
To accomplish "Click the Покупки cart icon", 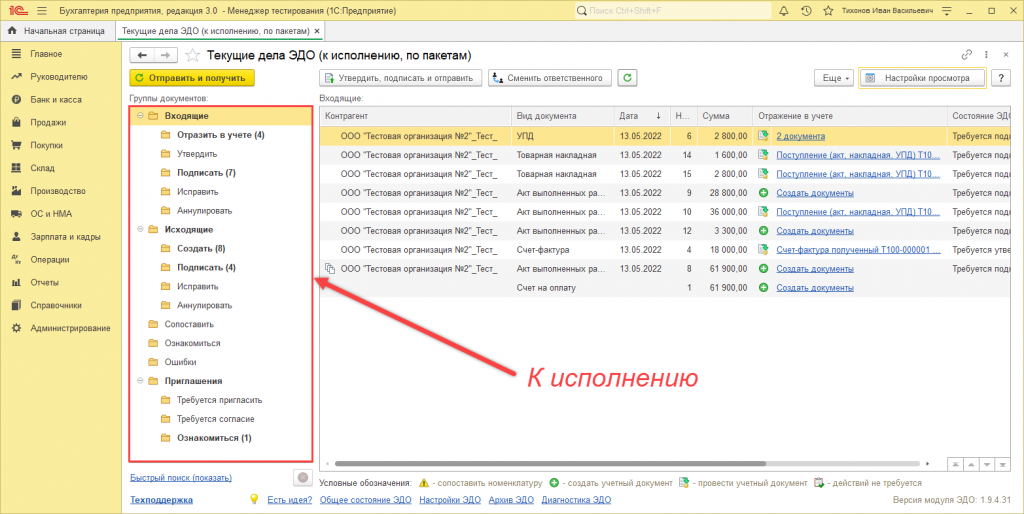I will [x=17, y=145].
